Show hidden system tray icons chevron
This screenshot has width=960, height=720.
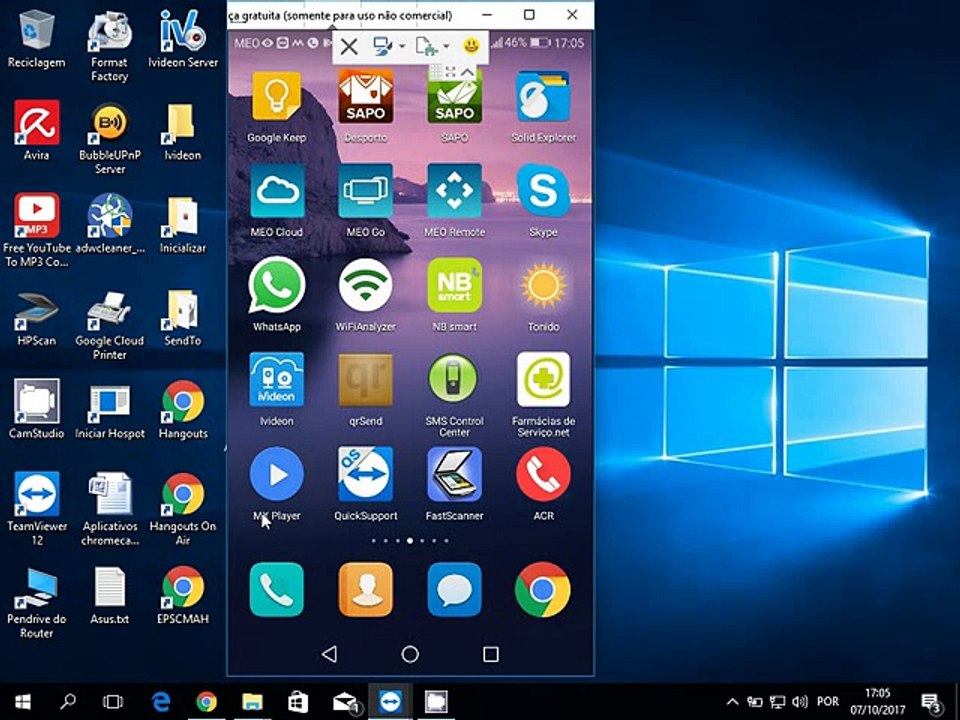[732, 702]
